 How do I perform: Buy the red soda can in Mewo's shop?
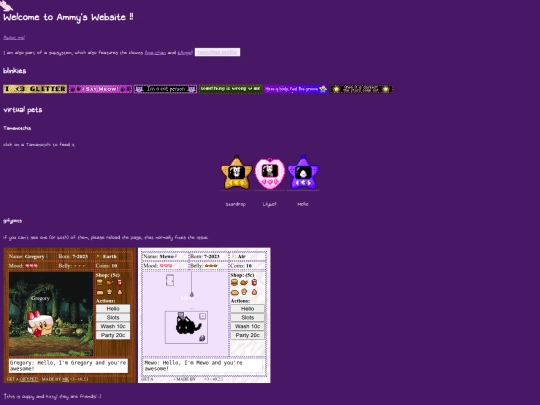(254, 282)
